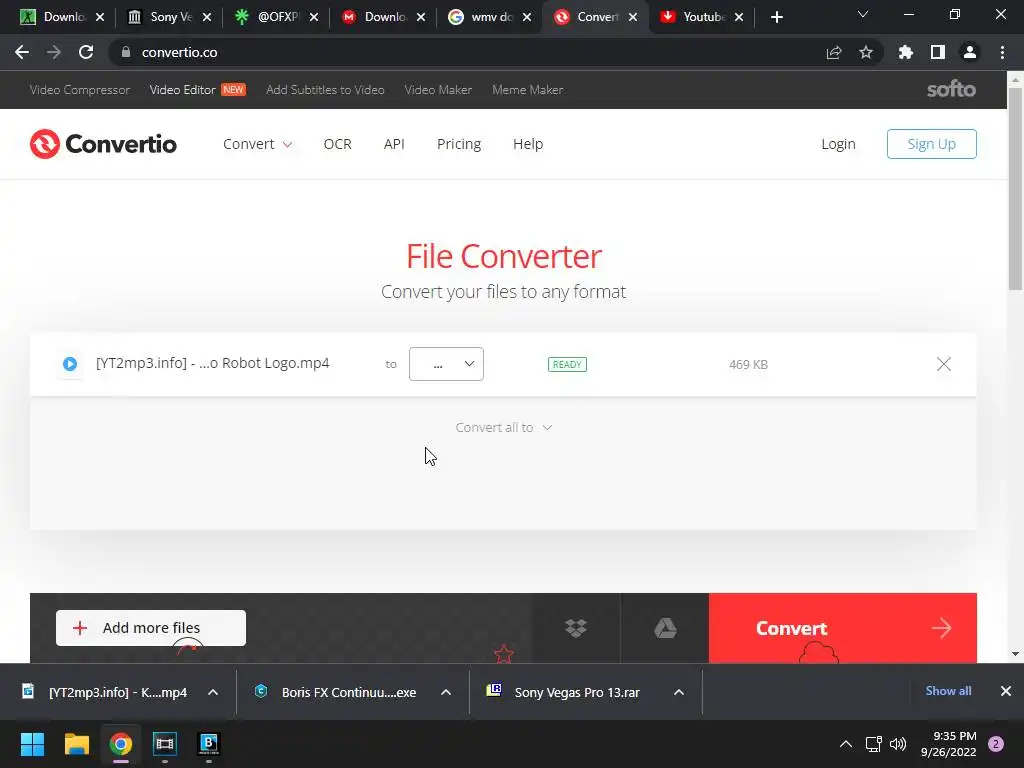Open the Boris FX Continuum exe download
This screenshot has width=1024, height=768.
click(337, 692)
